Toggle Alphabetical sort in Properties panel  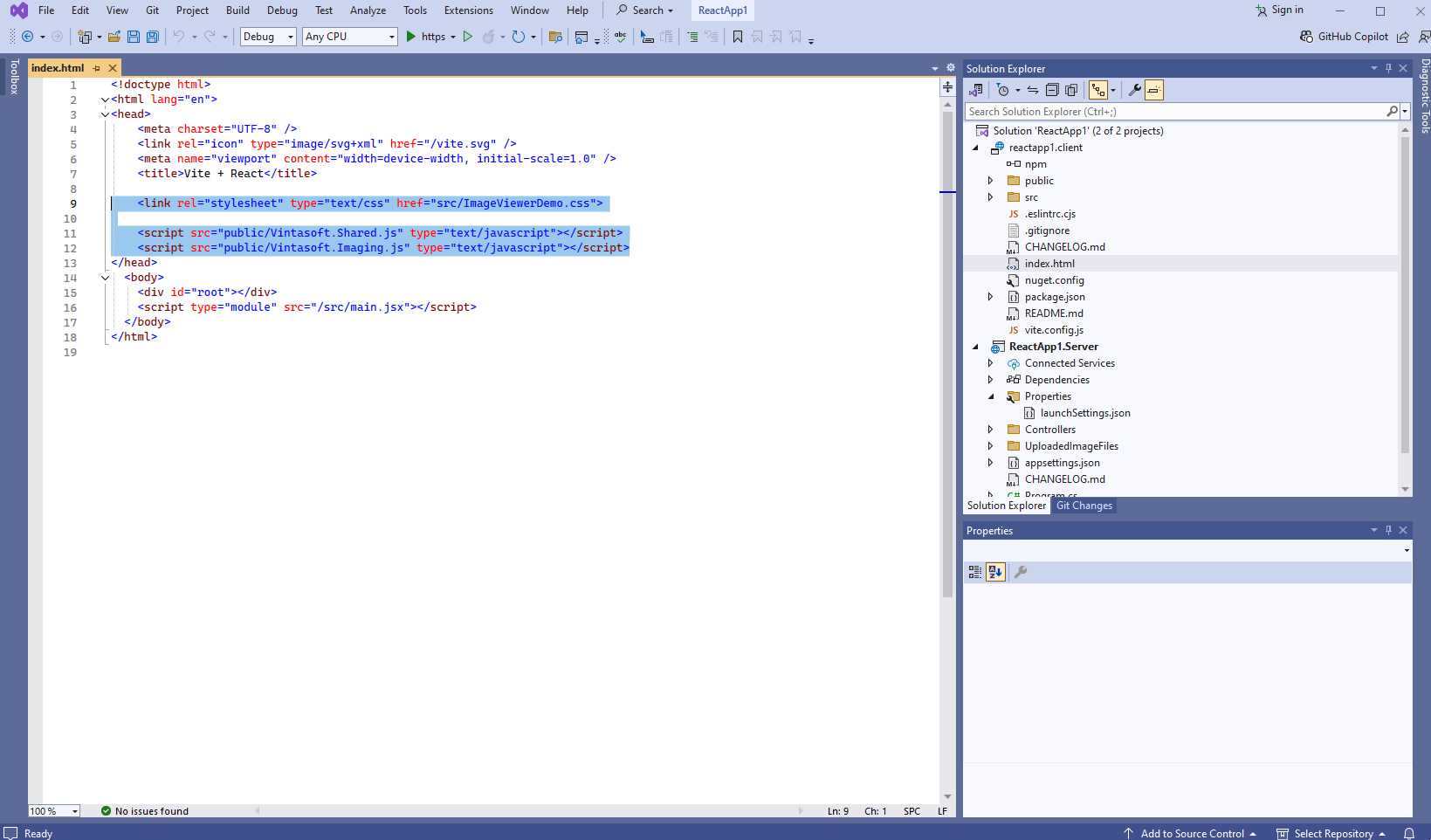[995, 572]
